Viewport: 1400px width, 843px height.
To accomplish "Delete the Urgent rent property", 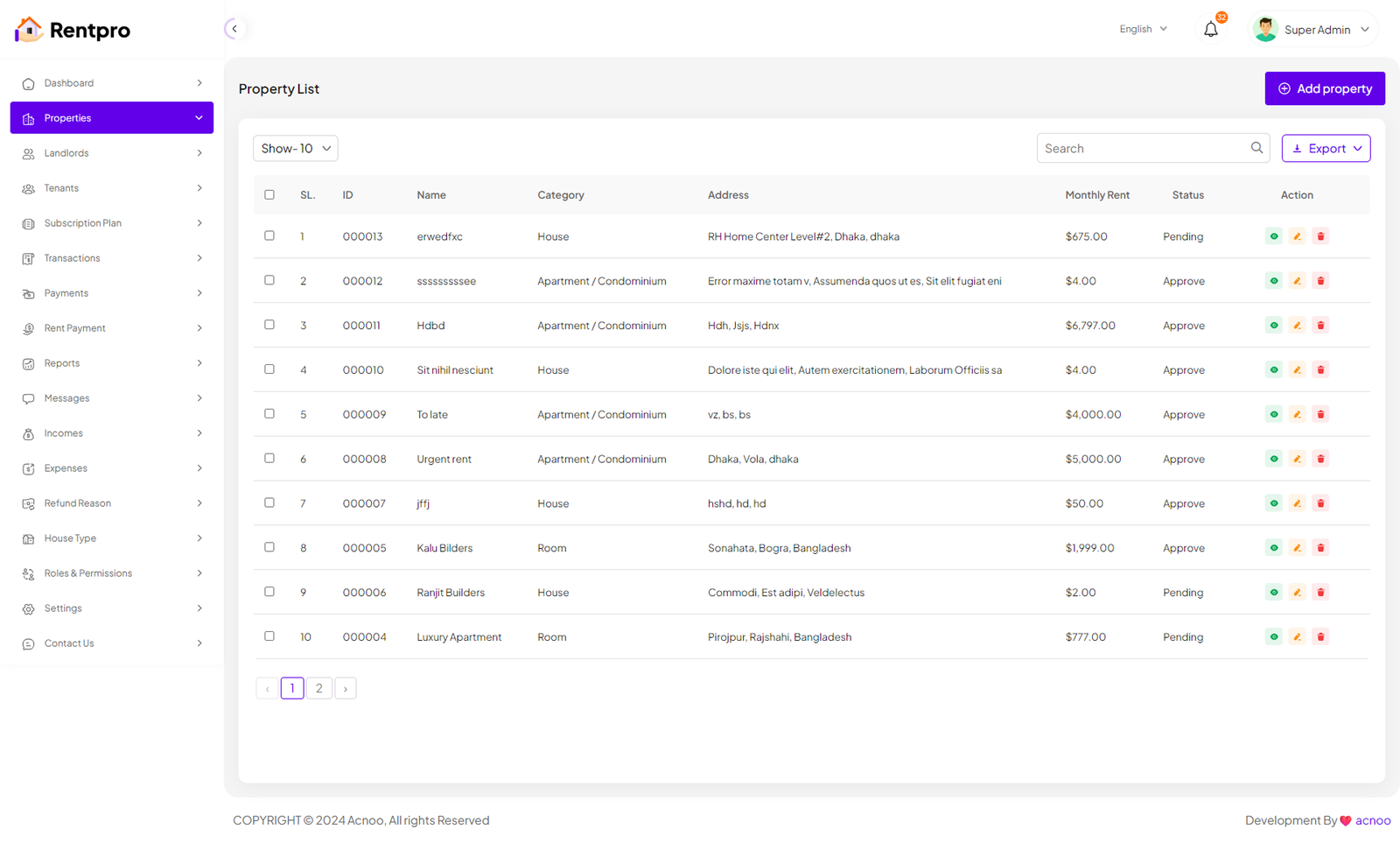I will point(1320,459).
